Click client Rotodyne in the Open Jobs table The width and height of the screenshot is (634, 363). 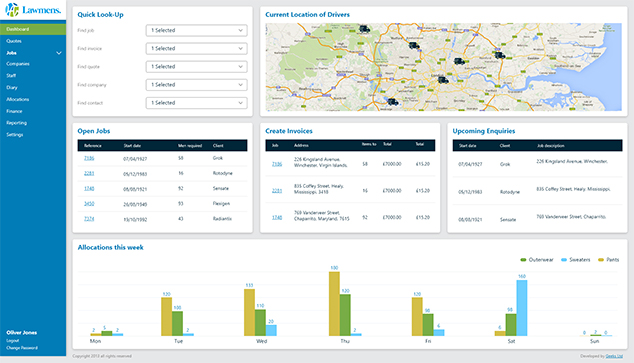pos(222,173)
